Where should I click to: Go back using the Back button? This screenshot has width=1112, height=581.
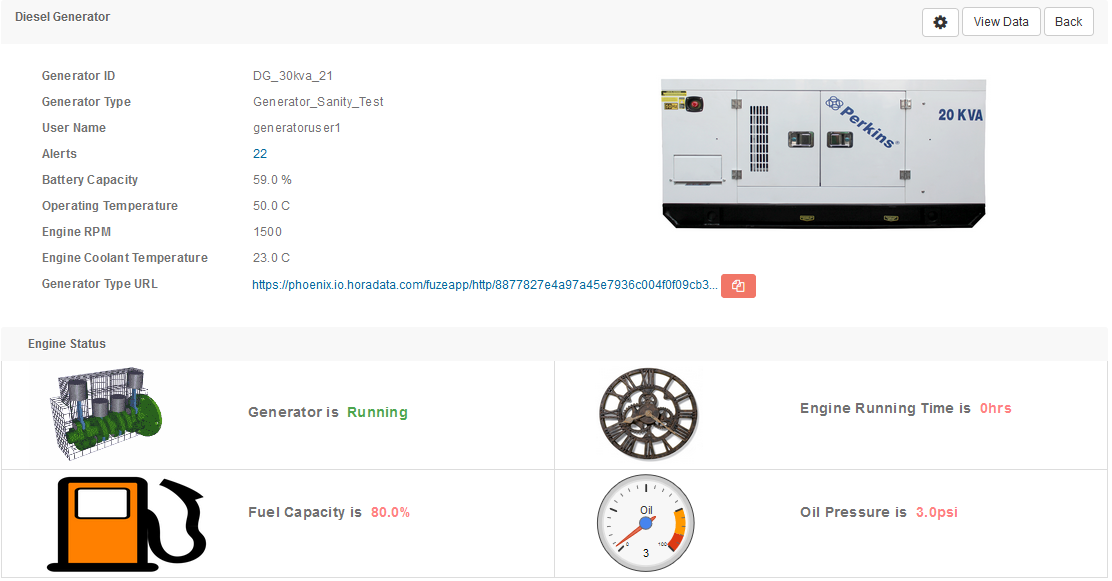point(1068,22)
